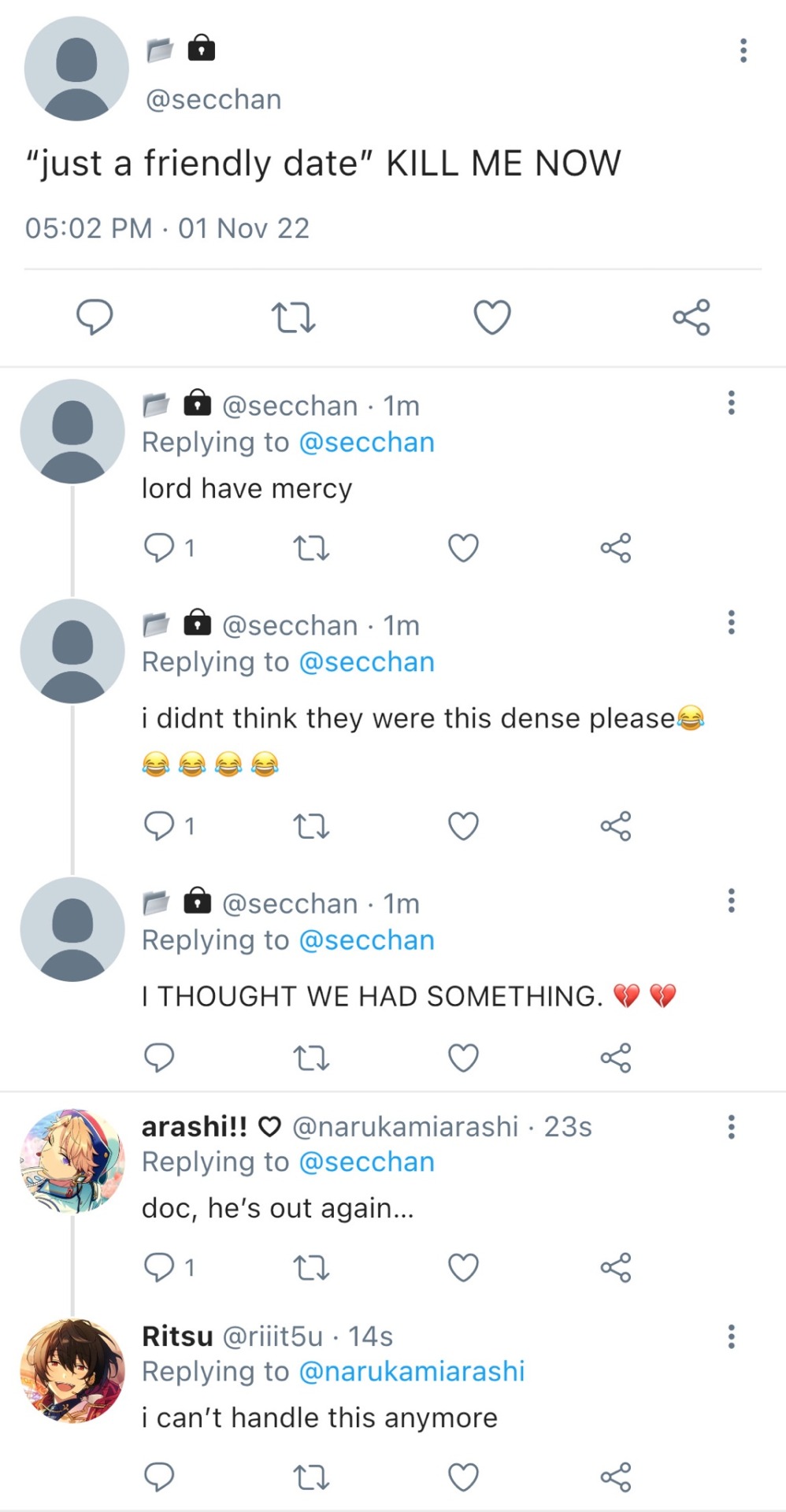The width and height of the screenshot is (786, 1512).
Task: Like the "I THOUGHT WE HAD SOMETHING" reply
Action: 463,1058
